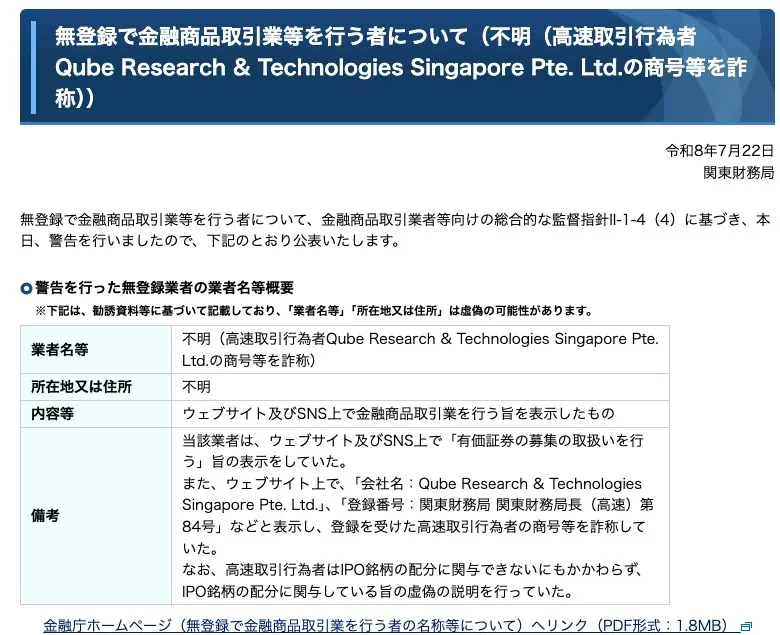Click the remark sentence starting なお、高速取引行為者はIPO銘柄

pos(412,580)
